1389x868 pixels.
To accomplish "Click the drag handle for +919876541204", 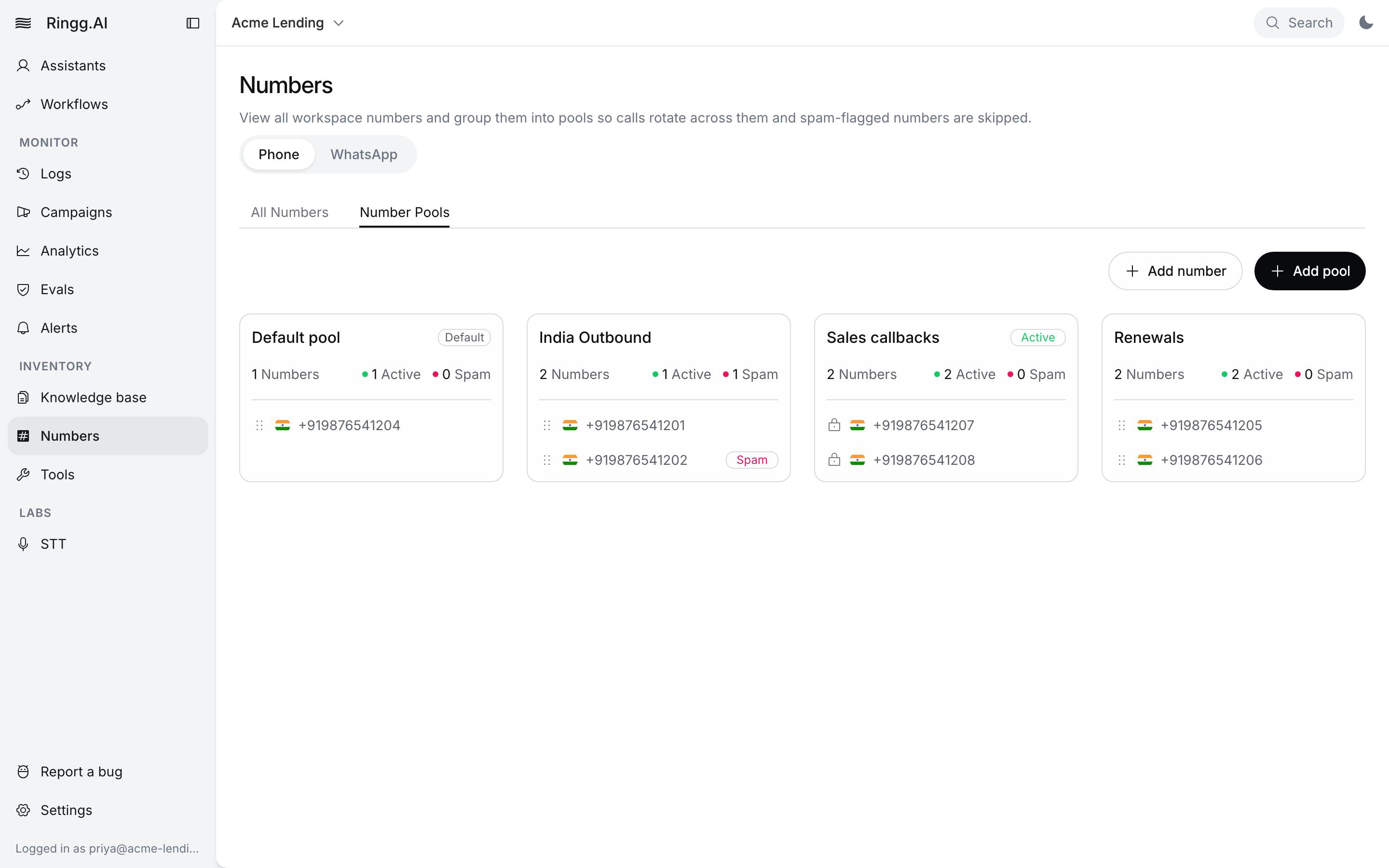I will point(259,425).
